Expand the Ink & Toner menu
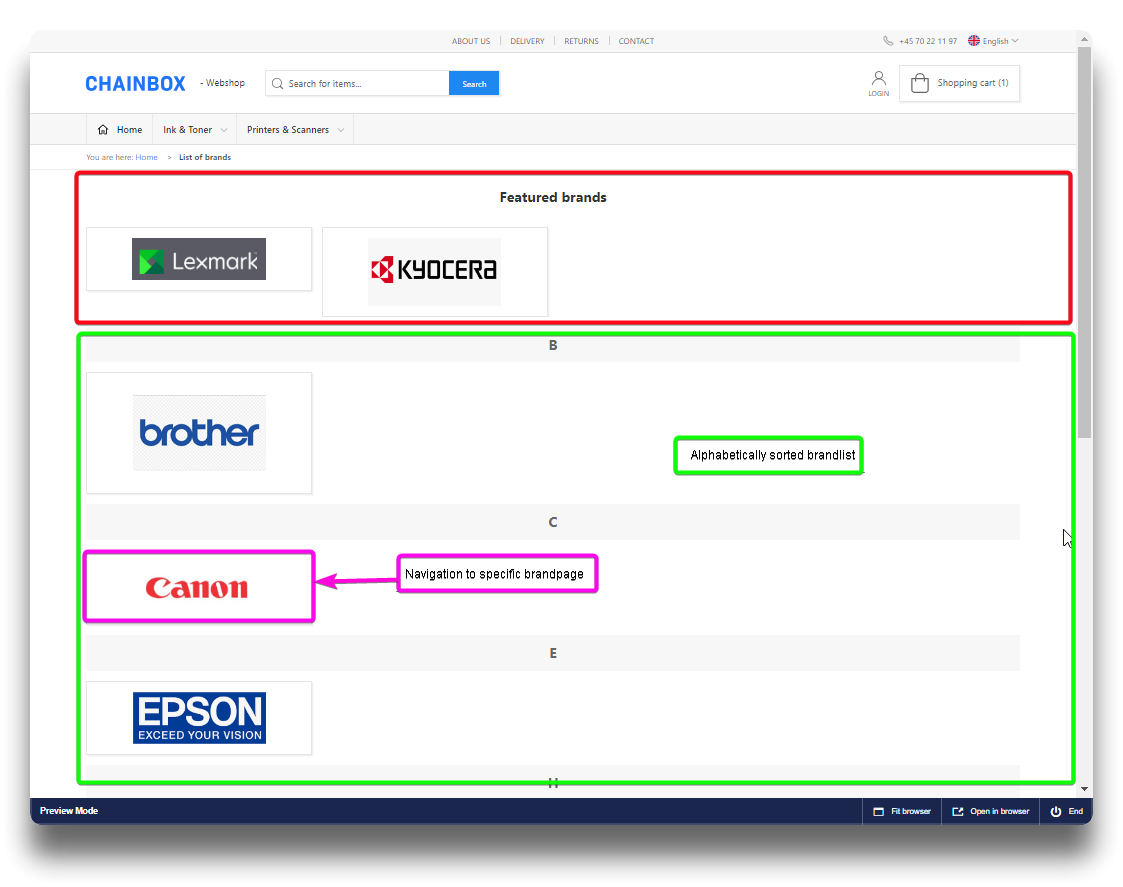 [194, 130]
